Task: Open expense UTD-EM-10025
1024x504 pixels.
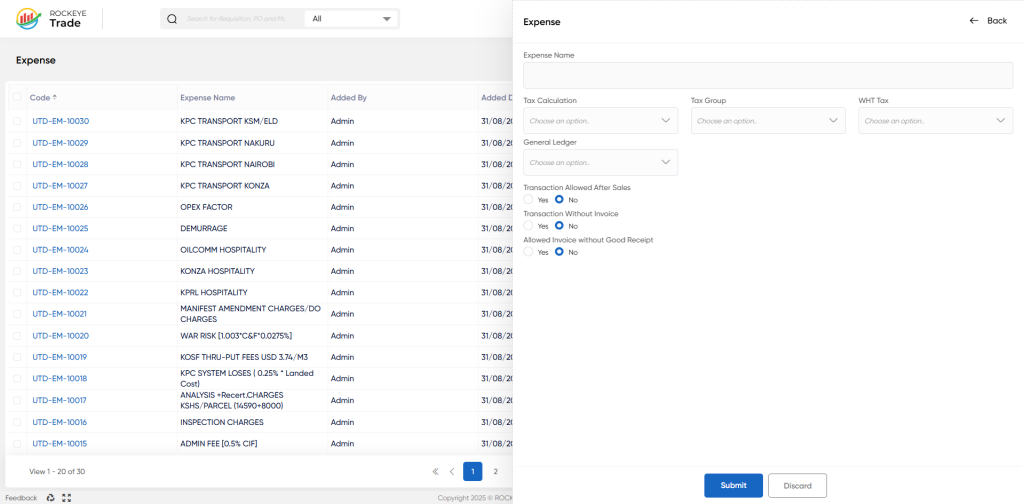Action: 60,228
